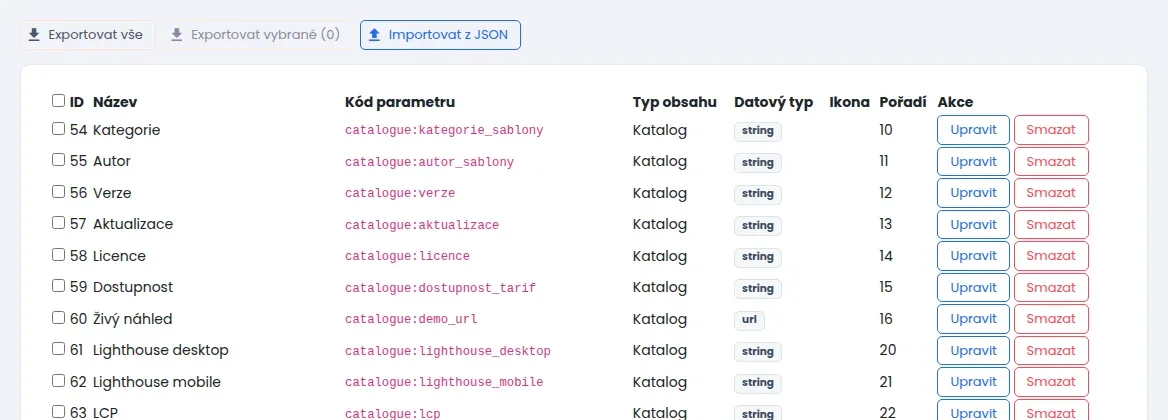Click Smazat for Lighthouse mobile
Screen dimensions: 1168x420
[x=1051, y=382]
